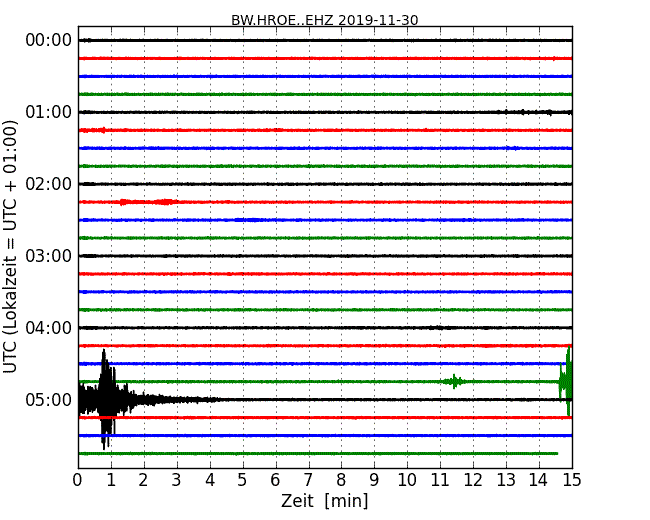Click the Zeit-axis tick label 10

pyautogui.click(x=407, y=480)
